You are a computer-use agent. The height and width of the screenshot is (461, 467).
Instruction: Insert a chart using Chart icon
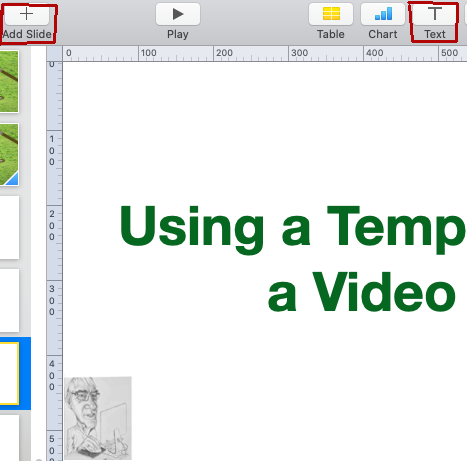coord(383,14)
